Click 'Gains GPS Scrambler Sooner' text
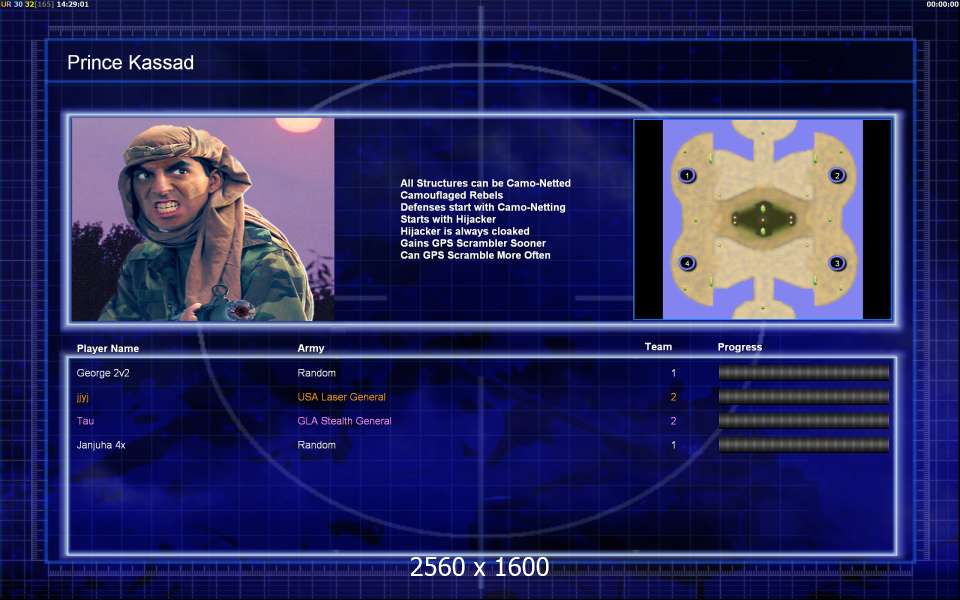This screenshot has height=600, width=960. pos(473,243)
